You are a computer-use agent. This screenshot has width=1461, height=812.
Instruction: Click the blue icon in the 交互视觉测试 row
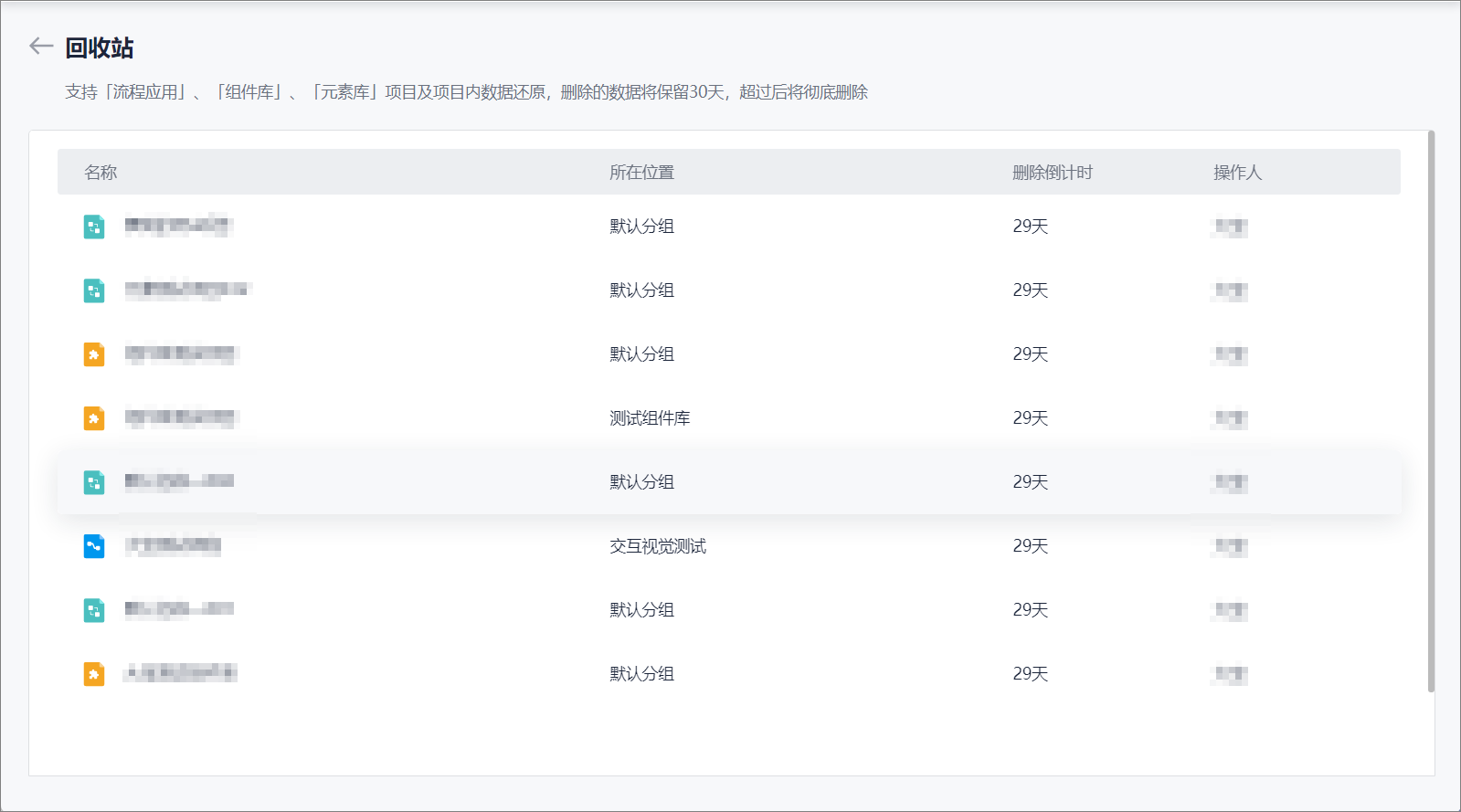click(x=94, y=546)
